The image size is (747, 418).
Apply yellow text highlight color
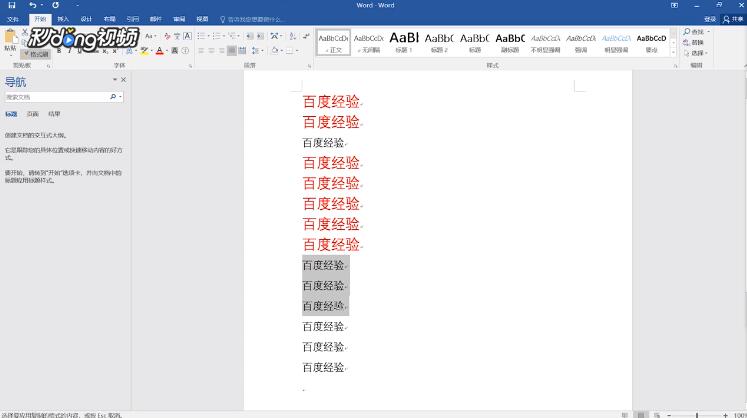pos(143,51)
